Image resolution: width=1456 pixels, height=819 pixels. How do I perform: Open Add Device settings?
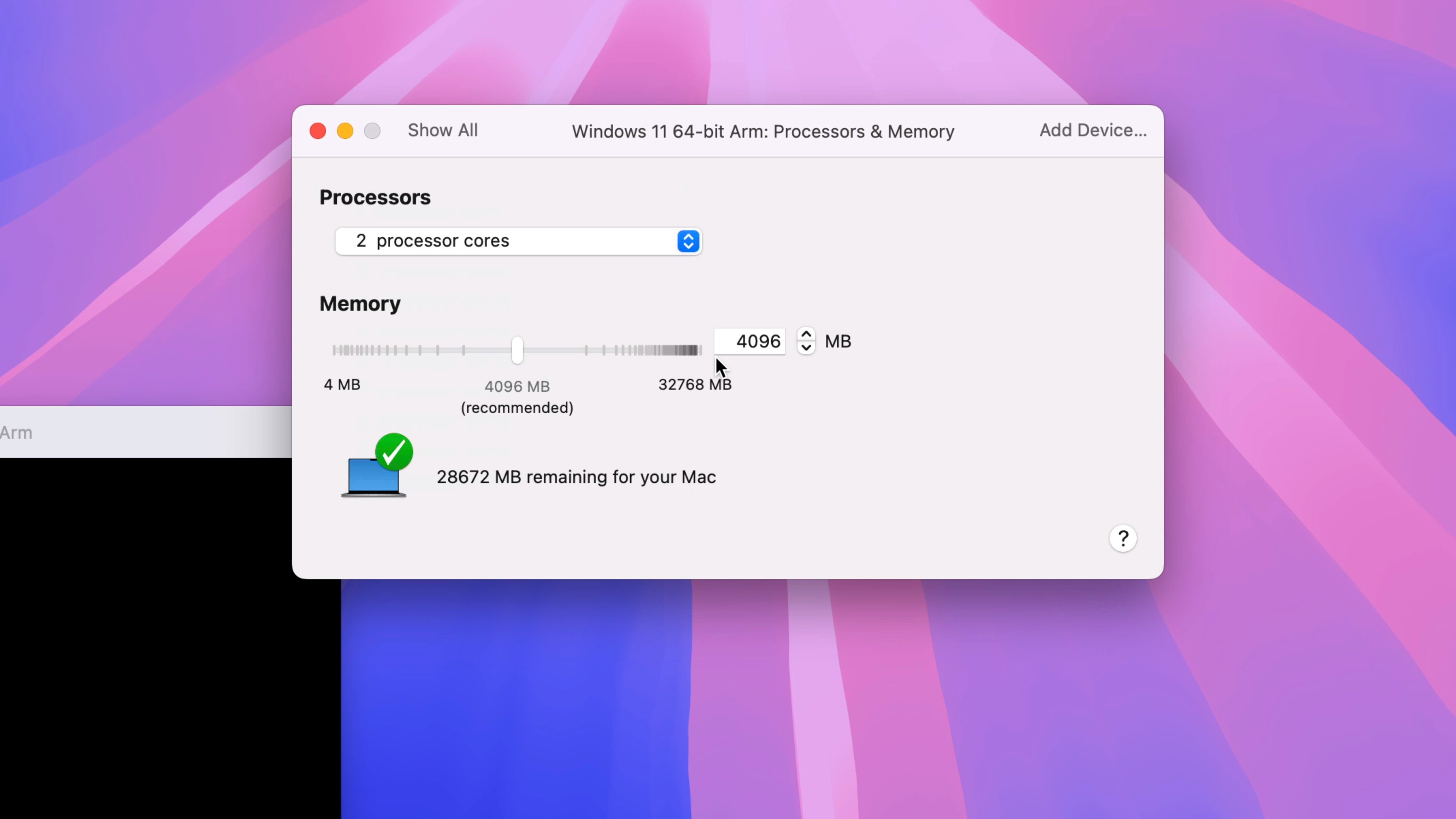pos(1092,130)
